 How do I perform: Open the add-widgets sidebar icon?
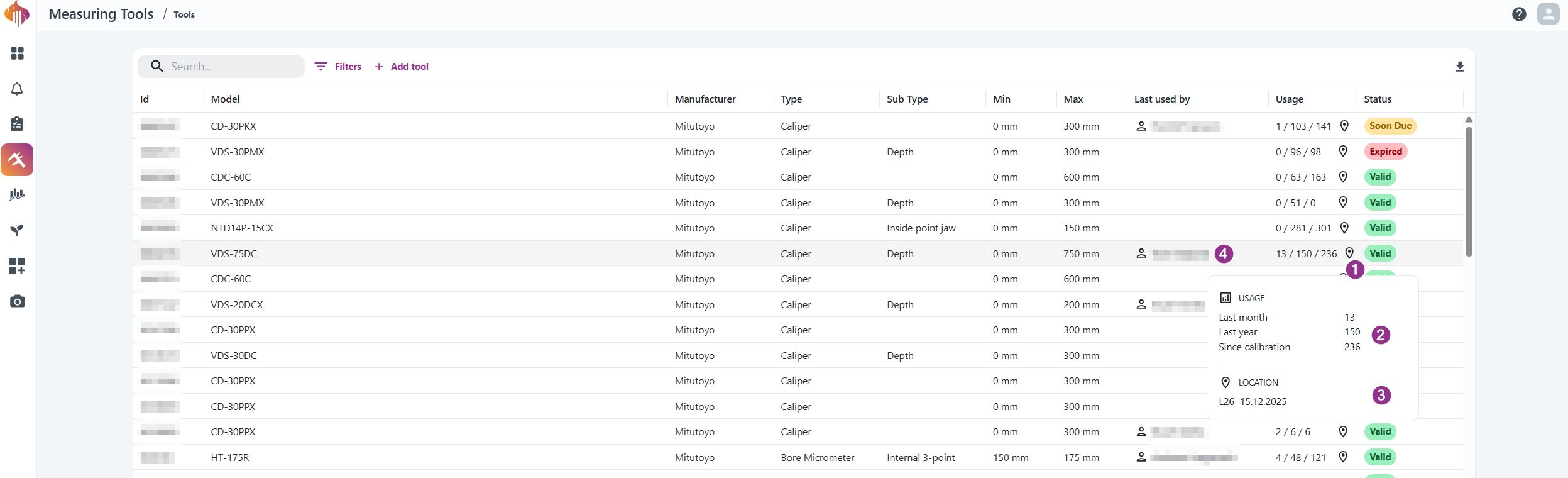pyautogui.click(x=17, y=266)
